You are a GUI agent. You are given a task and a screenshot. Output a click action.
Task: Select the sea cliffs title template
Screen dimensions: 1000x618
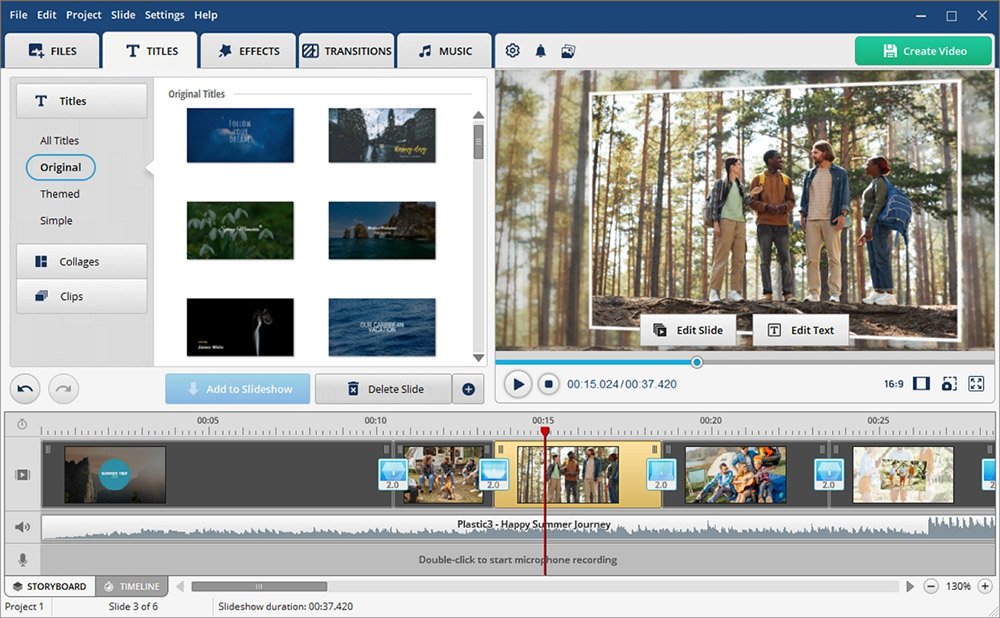coord(382,230)
